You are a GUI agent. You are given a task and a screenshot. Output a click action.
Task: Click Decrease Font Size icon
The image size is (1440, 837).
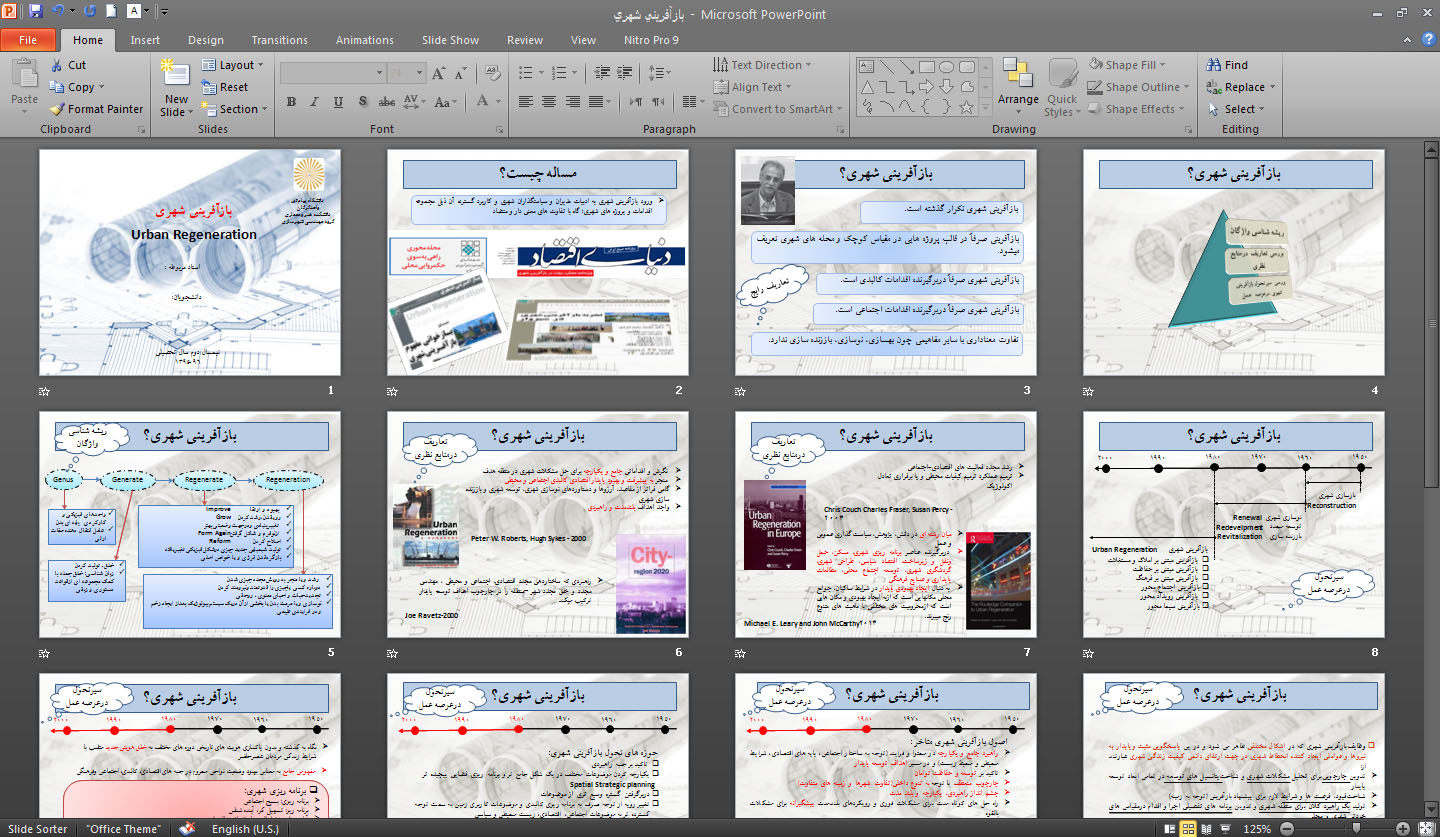tap(460, 73)
